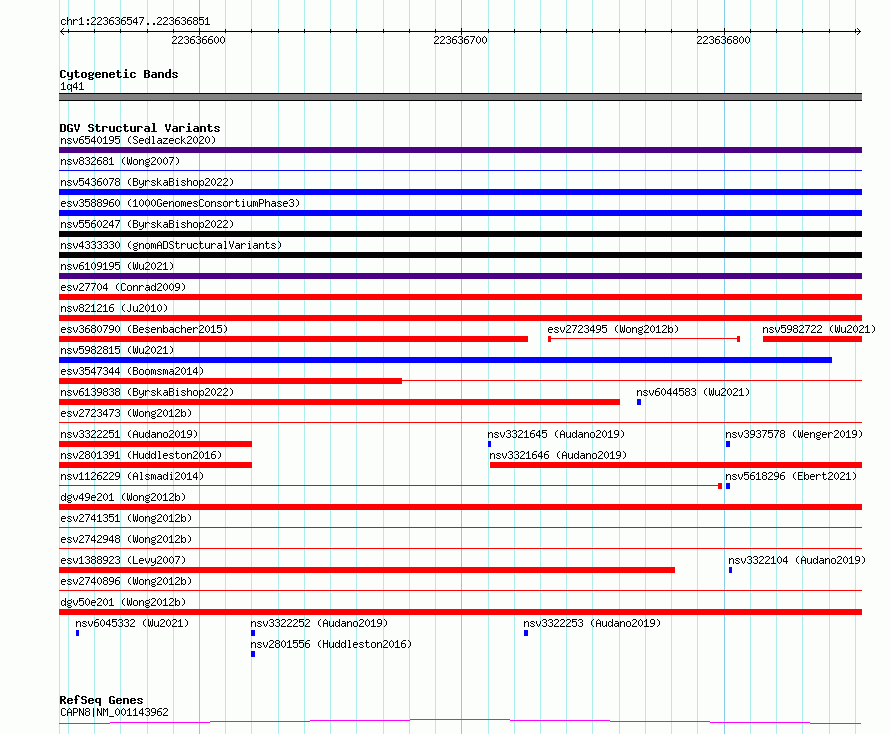Click the thin red esv2723495 span line

(x=644, y=339)
